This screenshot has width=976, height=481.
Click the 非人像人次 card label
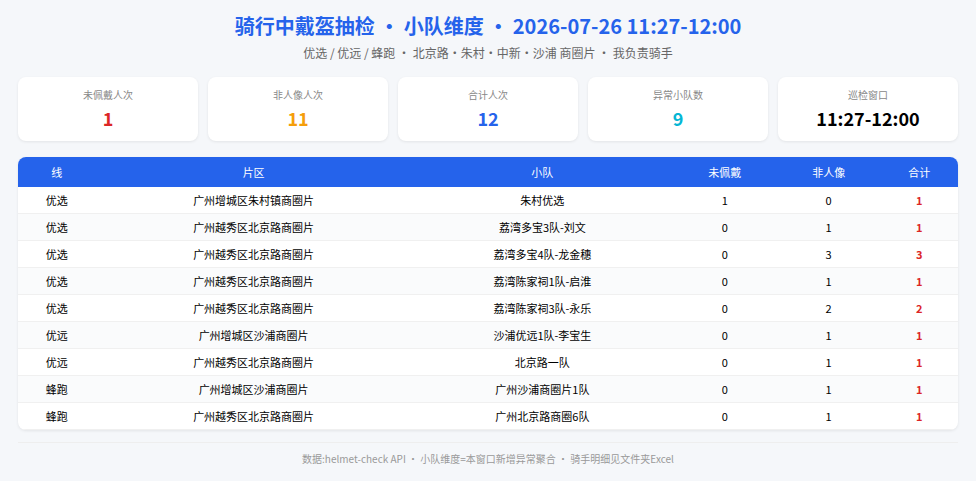(x=298, y=95)
